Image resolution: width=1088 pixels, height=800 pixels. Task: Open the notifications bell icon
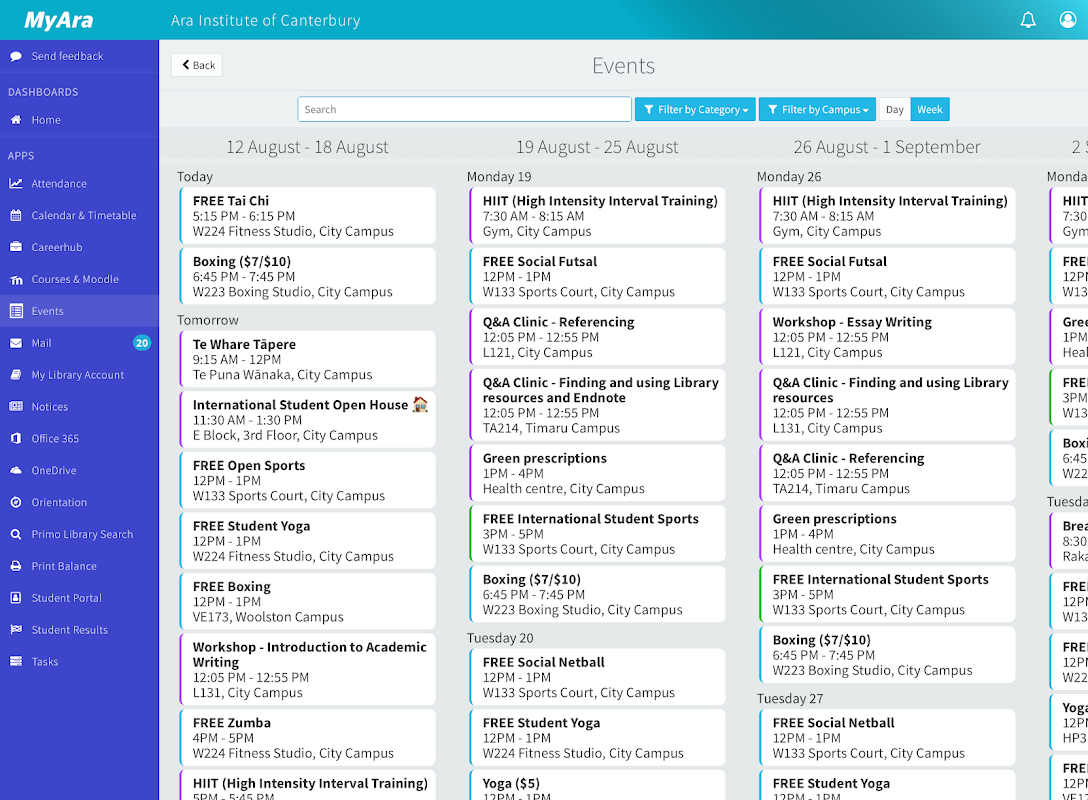(x=1028, y=19)
